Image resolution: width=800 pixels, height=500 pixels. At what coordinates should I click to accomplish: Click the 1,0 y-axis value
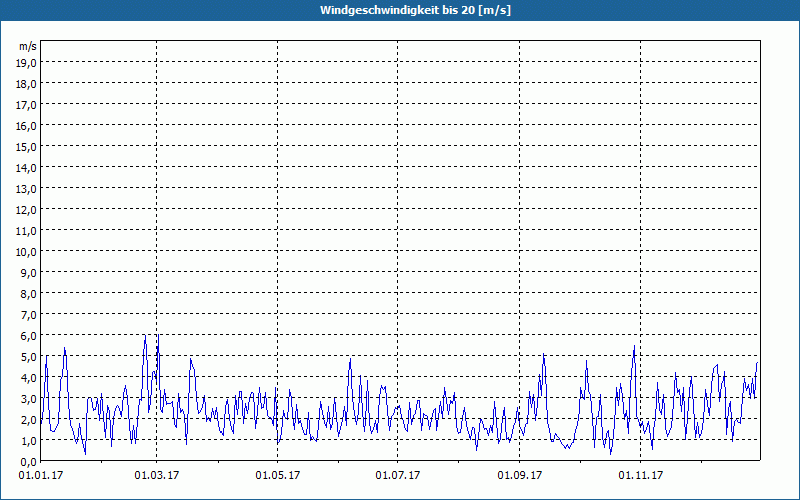[28, 440]
